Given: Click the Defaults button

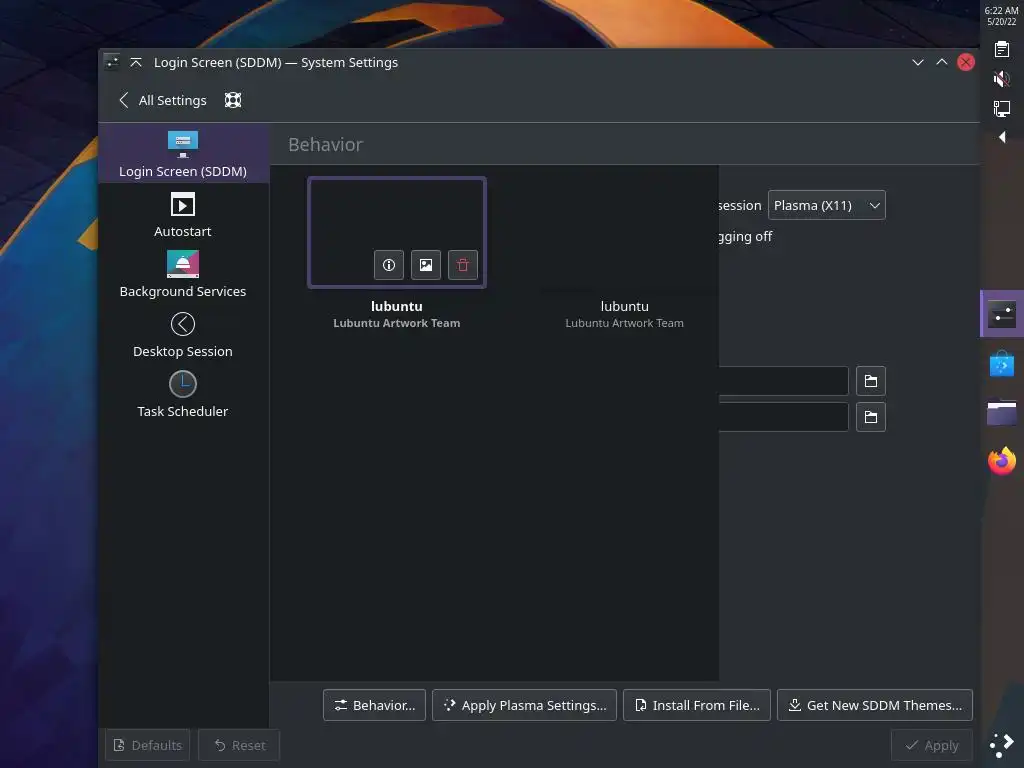Looking at the screenshot, I should [x=148, y=745].
